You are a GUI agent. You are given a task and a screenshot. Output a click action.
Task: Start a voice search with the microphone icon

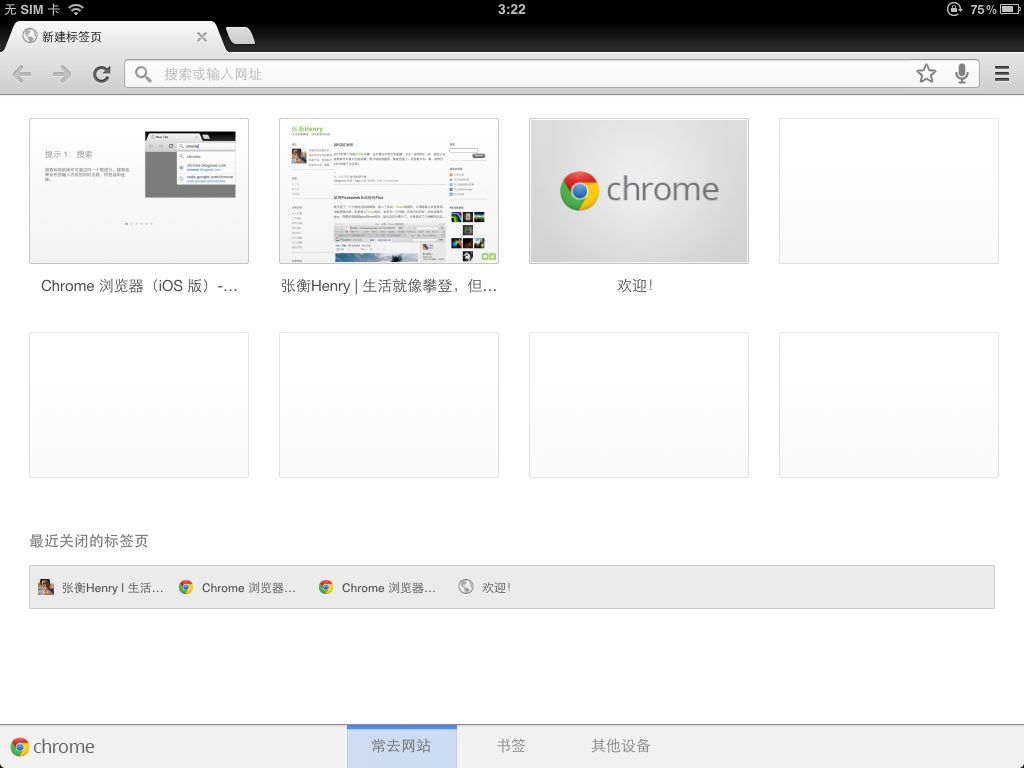coord(962,73)
